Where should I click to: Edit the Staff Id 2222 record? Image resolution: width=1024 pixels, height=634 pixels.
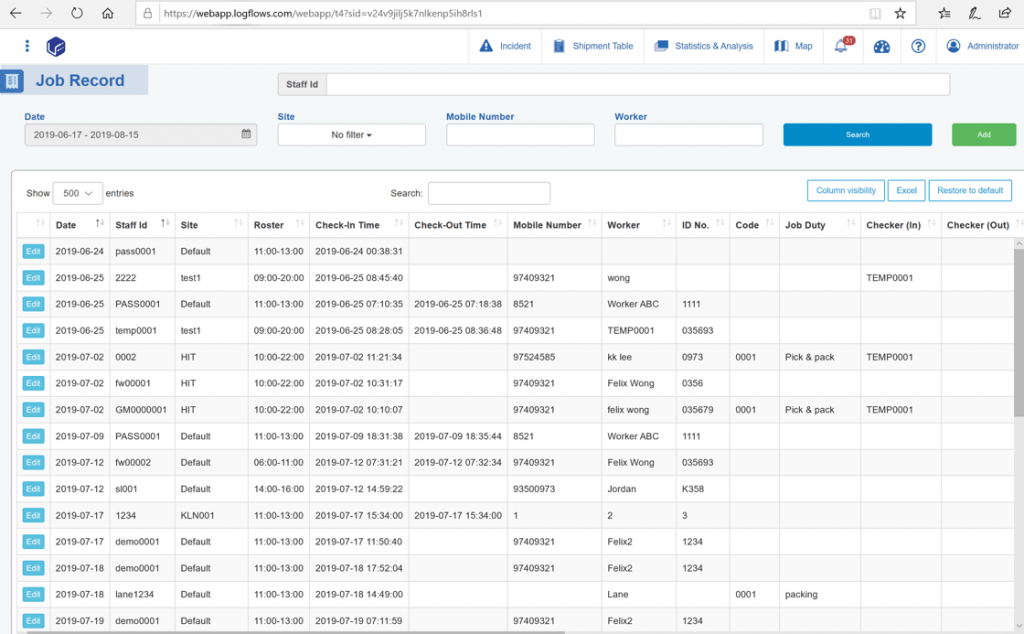click(33, 277)
